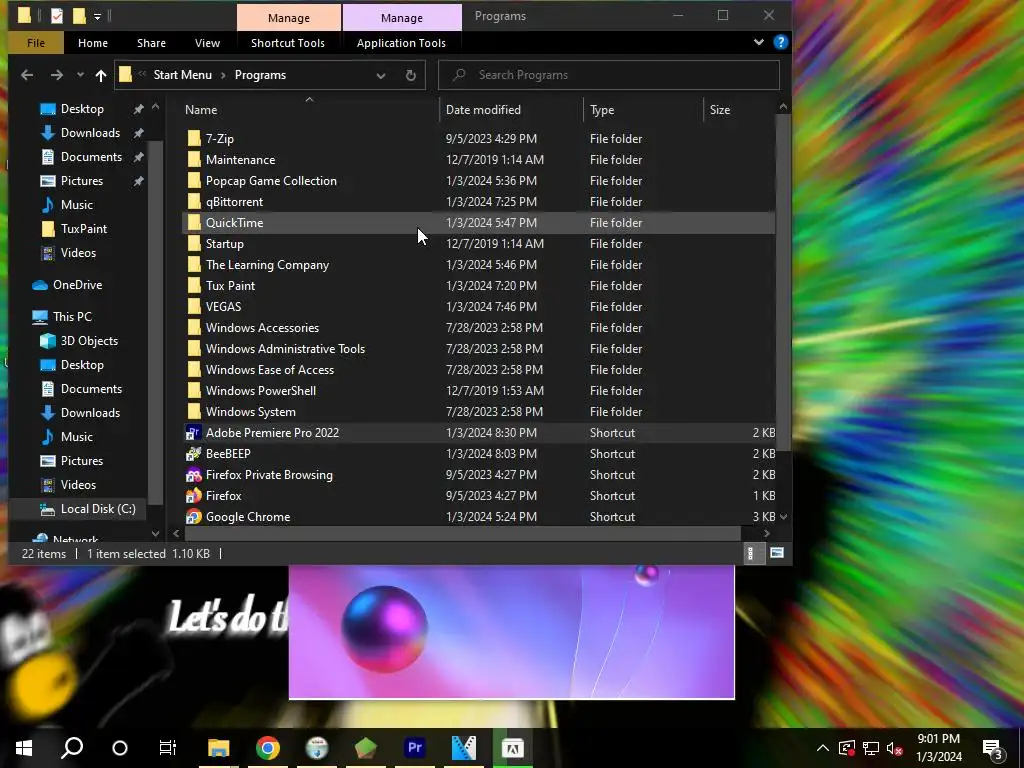The image size is (1024, 768).
Task: Unpin Desktop from Quick access
Action: (138, 109)
